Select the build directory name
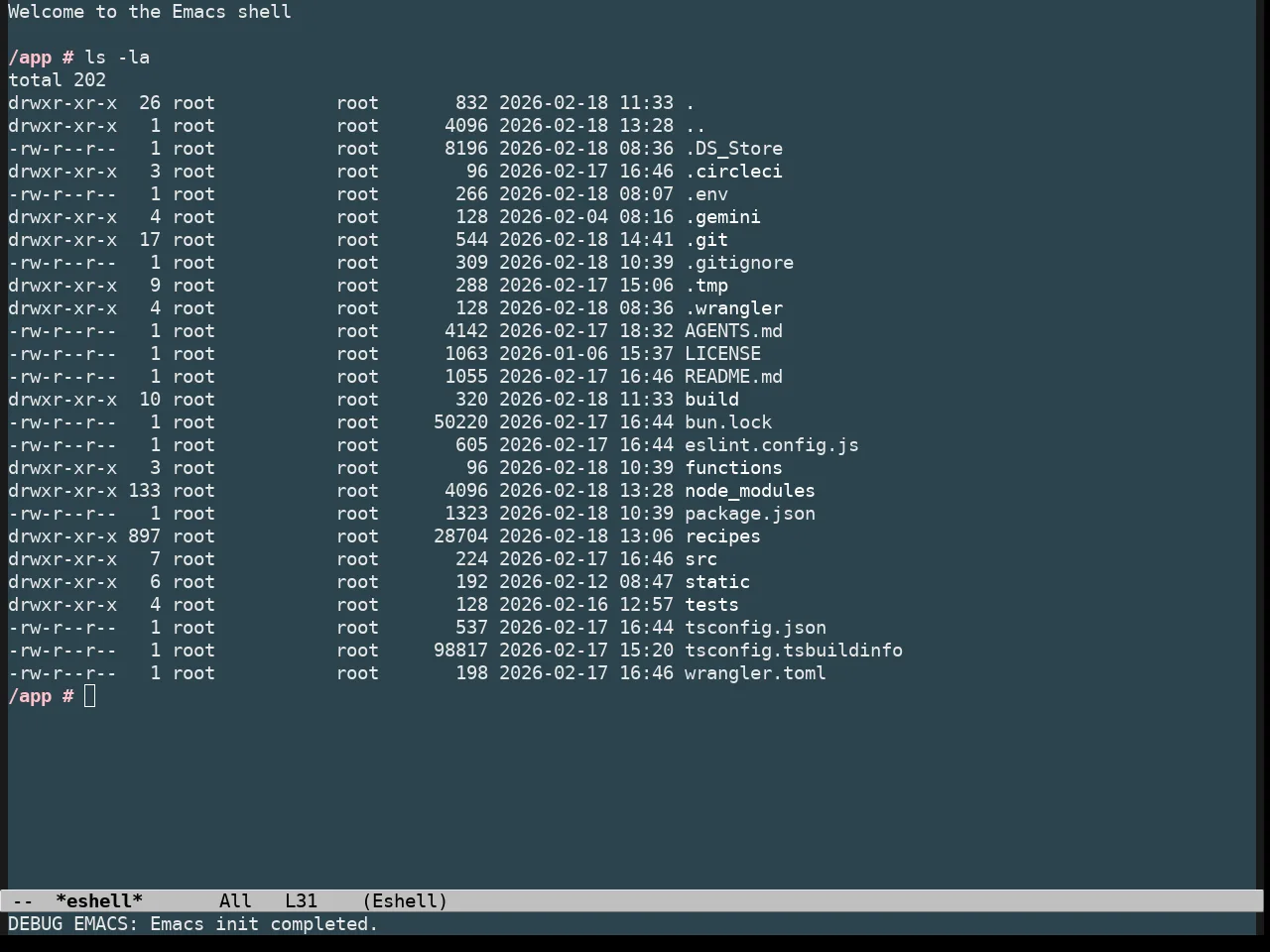The image size is (1270, 952). [711, 400]
